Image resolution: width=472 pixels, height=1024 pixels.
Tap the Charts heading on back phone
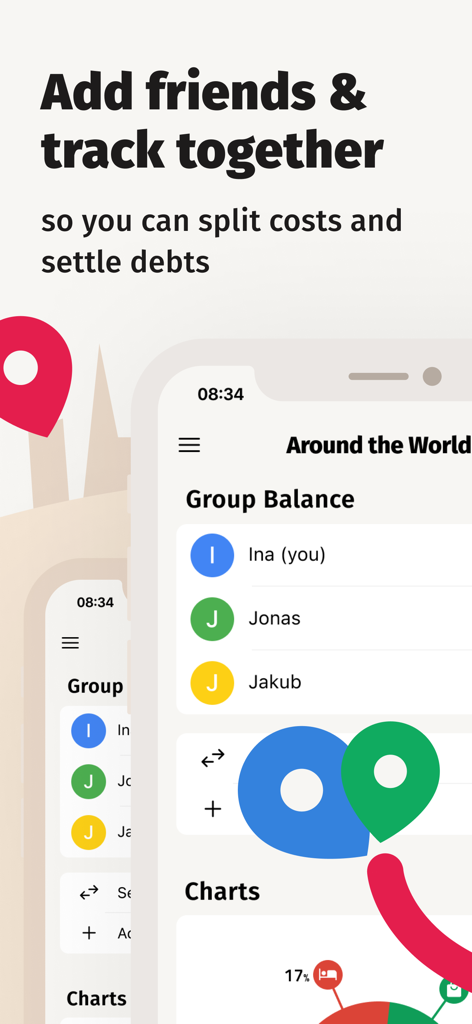97,999
